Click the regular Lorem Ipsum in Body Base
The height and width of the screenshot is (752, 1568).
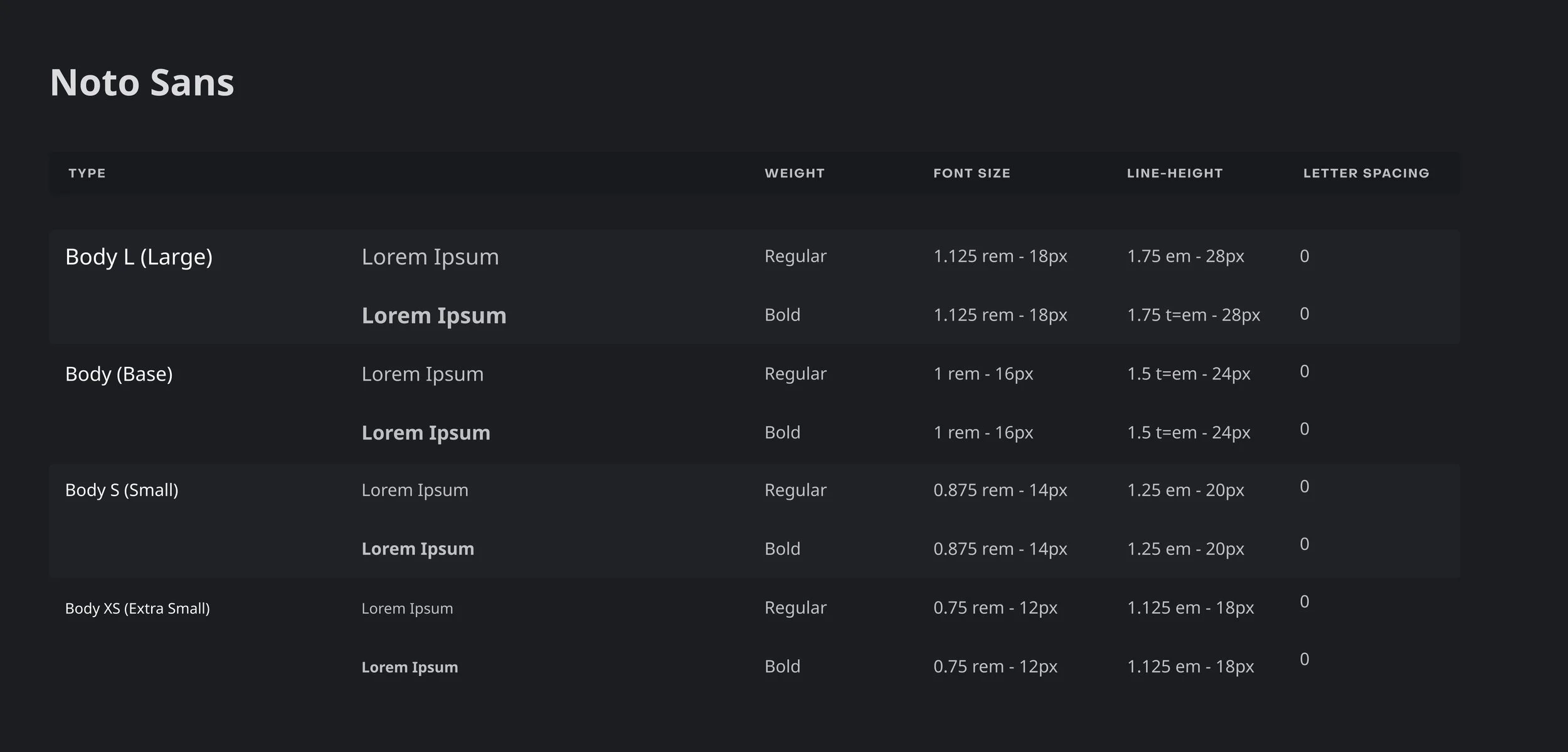(422, 374)
